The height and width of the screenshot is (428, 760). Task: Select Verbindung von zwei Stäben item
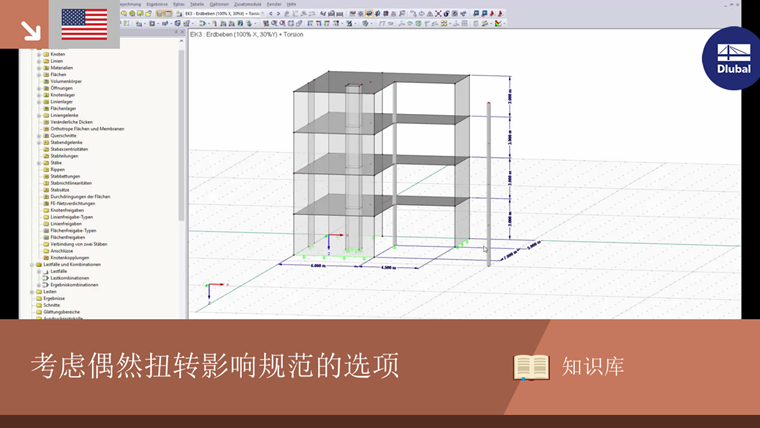point(79,244)
